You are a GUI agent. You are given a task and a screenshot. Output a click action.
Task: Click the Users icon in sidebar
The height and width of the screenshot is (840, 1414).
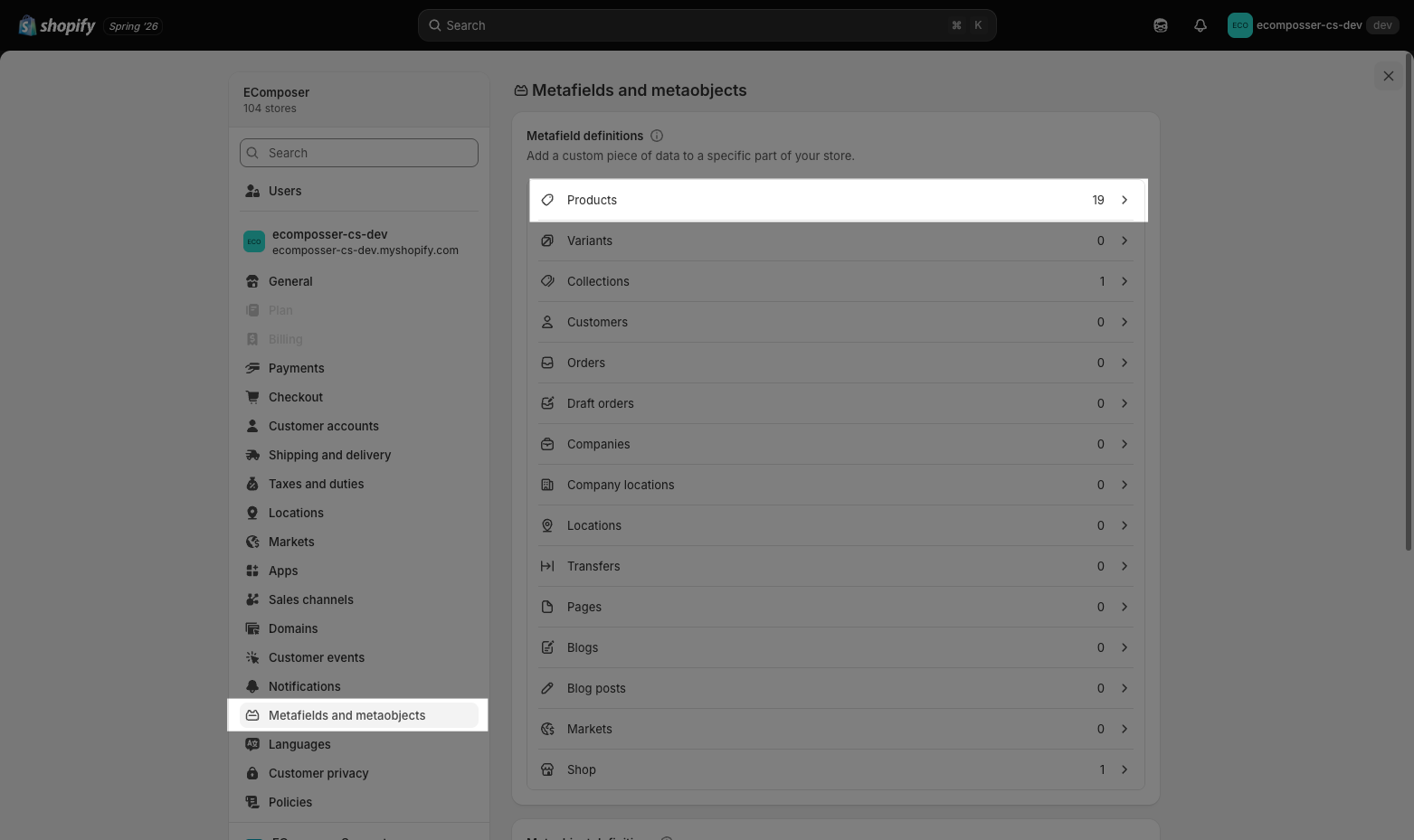252,191
